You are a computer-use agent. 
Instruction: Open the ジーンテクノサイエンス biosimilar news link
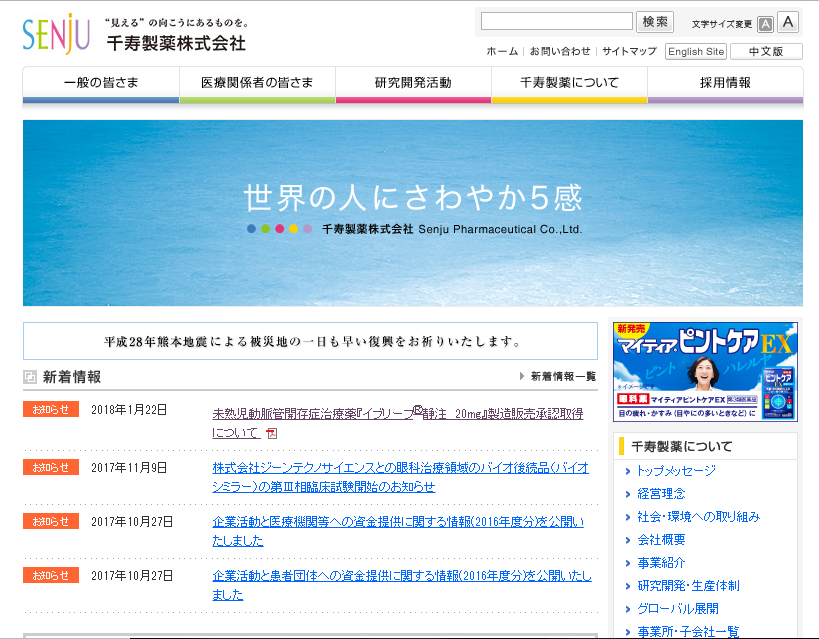pyautogui.click(x=401, y=477)
